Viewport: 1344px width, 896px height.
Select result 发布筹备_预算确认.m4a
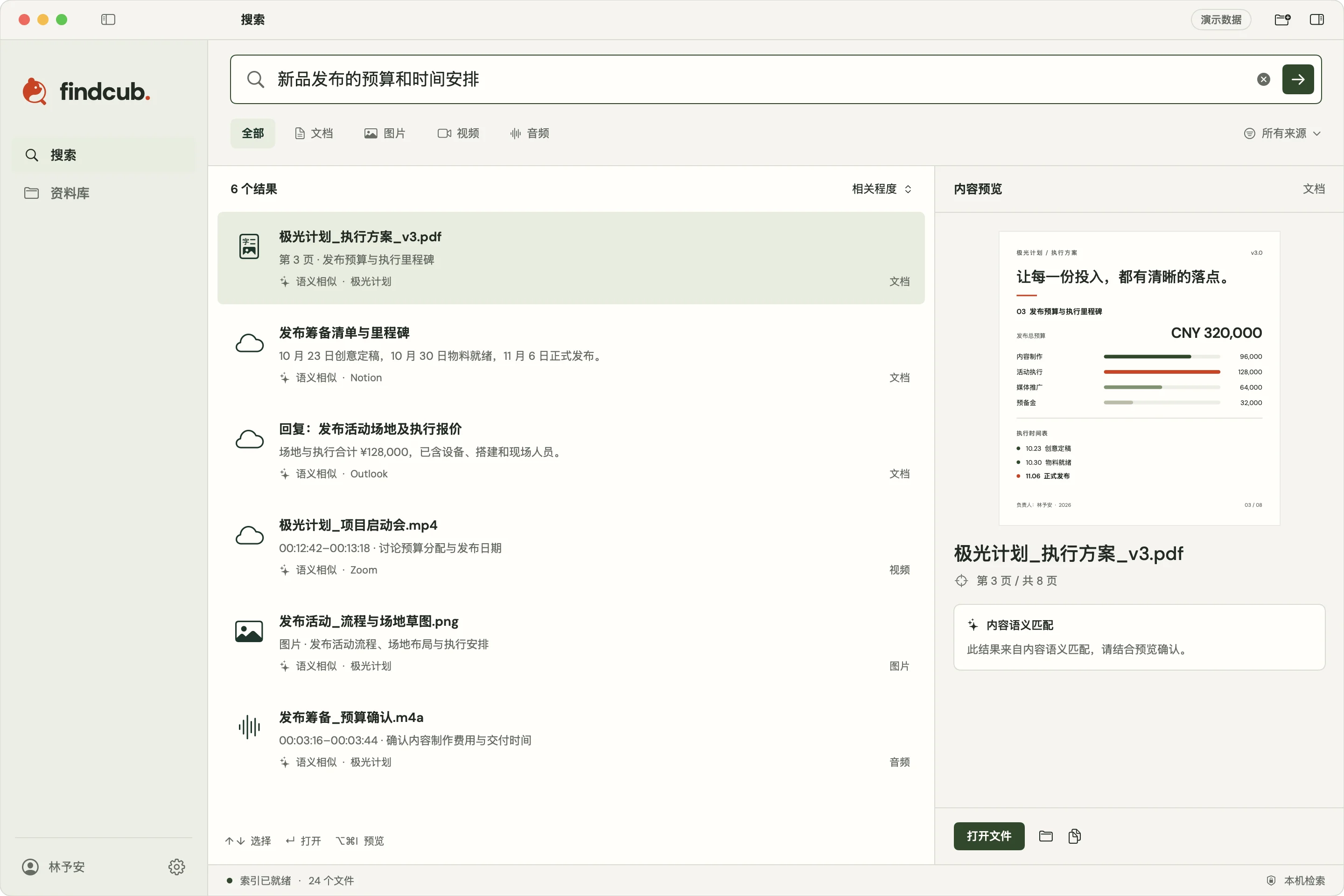(571, 738)
